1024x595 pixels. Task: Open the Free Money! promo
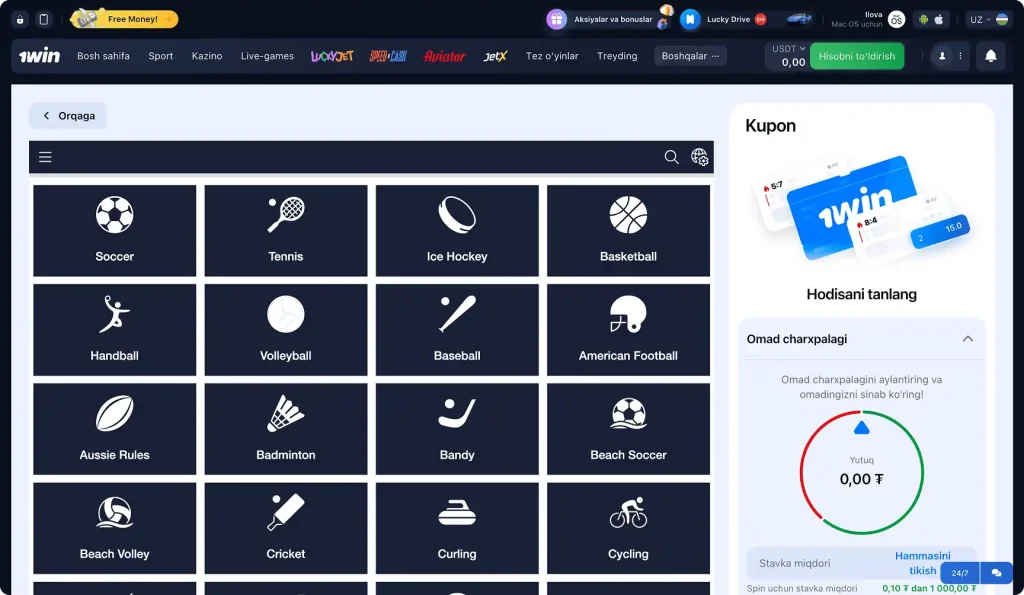[x=124, y=19]
